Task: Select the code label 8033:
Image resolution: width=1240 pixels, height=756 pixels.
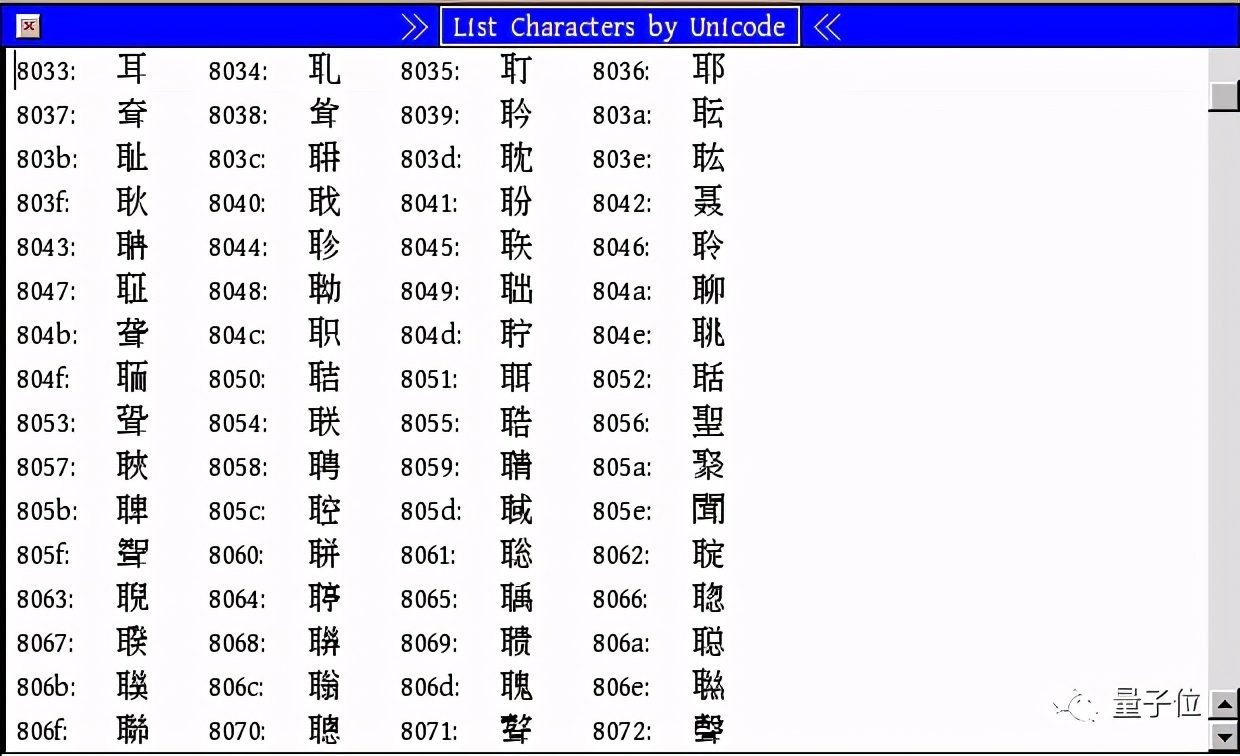Action: (46, 71)
